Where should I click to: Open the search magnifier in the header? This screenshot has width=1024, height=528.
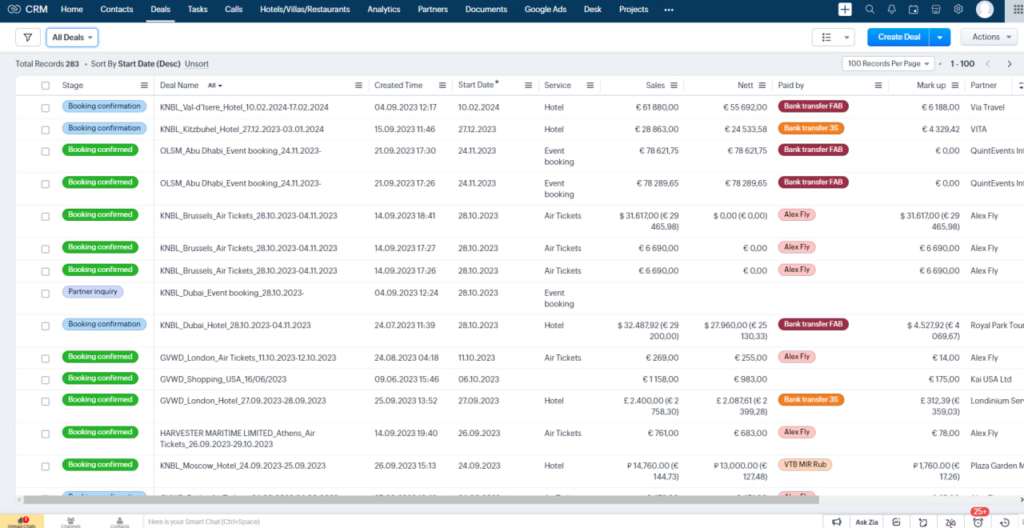(x=869, y=9)
